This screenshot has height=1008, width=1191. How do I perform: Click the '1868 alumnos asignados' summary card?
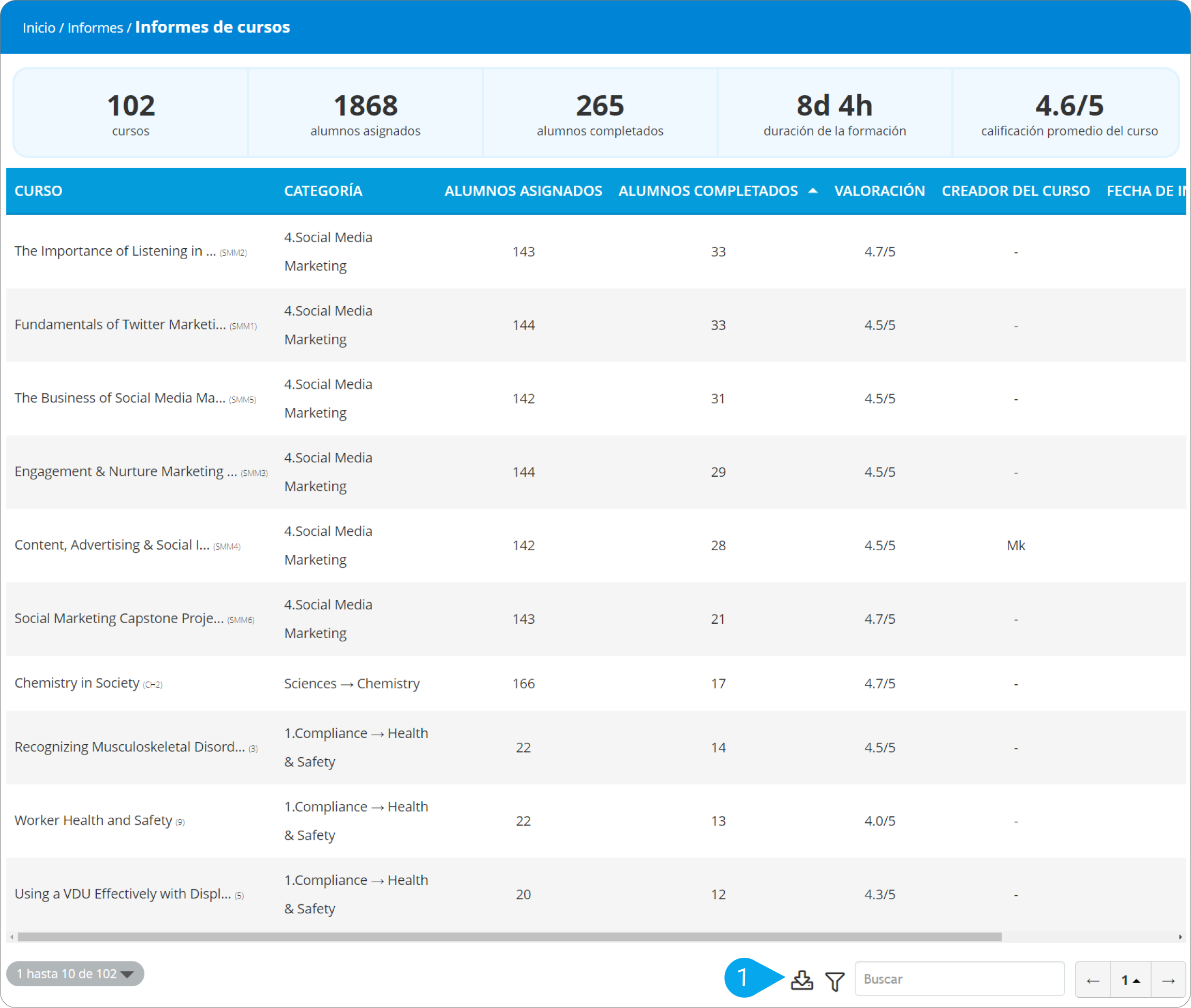365,113
